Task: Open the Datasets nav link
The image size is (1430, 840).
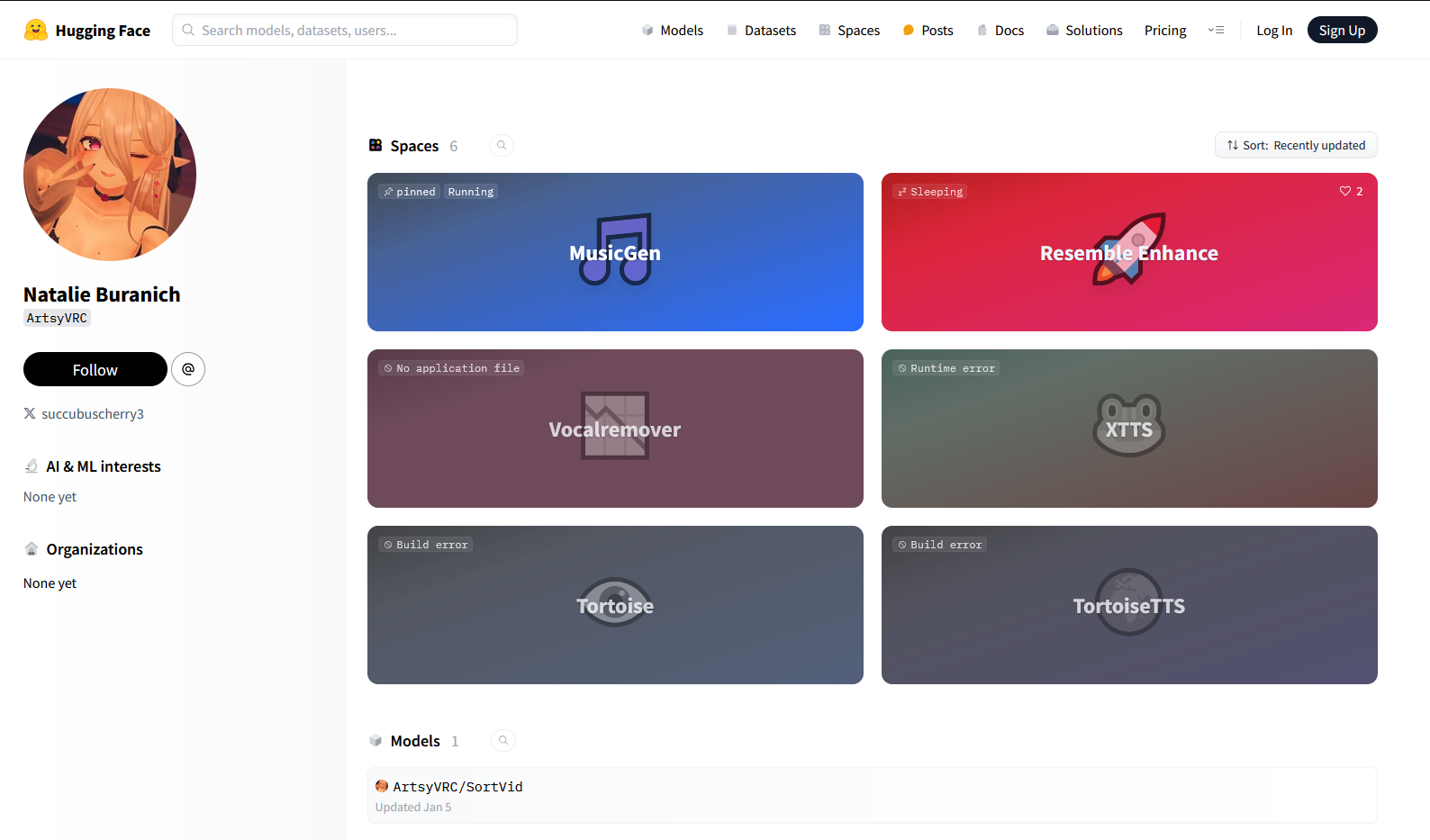Action: click(761, 31)
